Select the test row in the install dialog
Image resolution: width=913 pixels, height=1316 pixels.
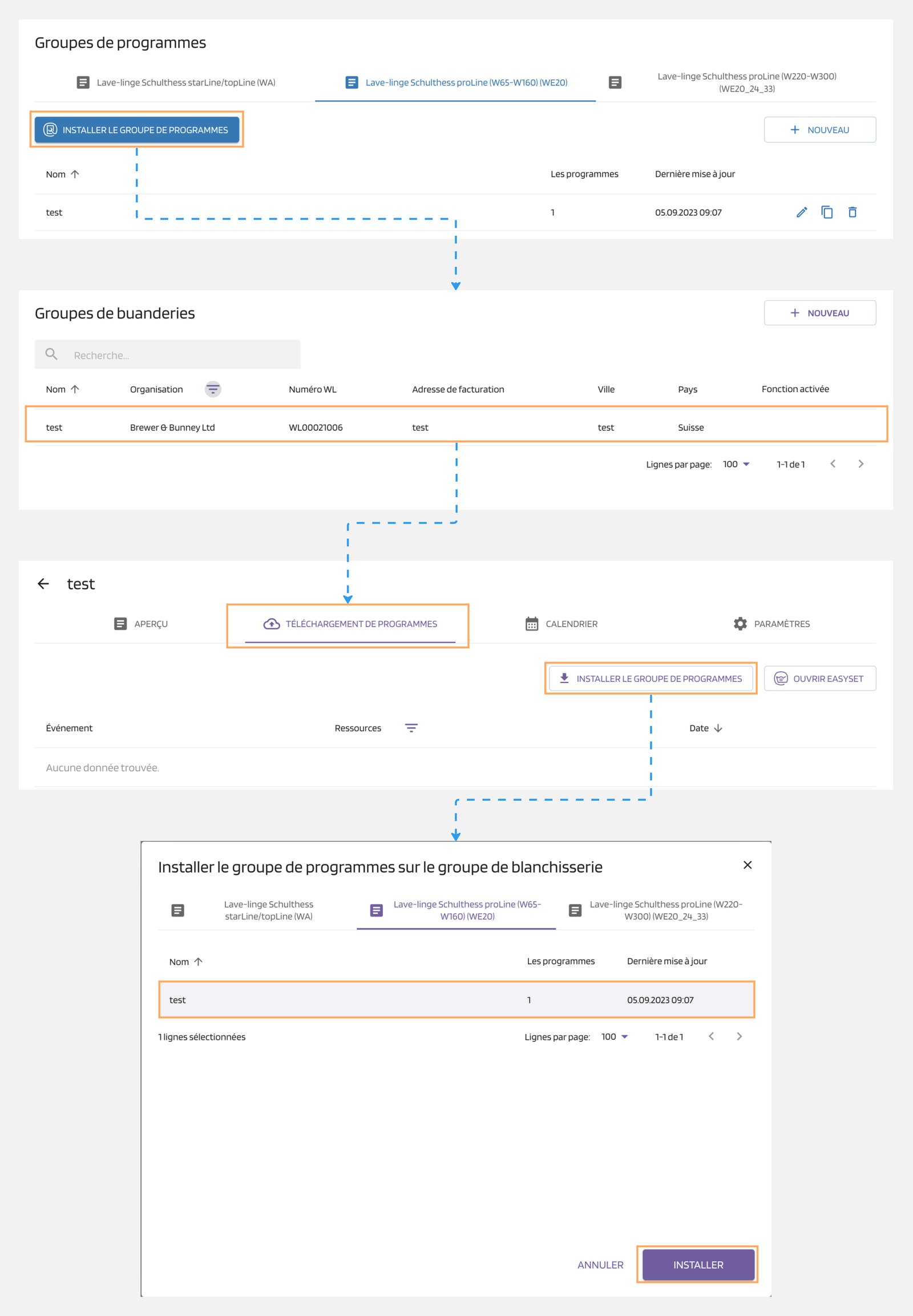[x=456, y=1000]
